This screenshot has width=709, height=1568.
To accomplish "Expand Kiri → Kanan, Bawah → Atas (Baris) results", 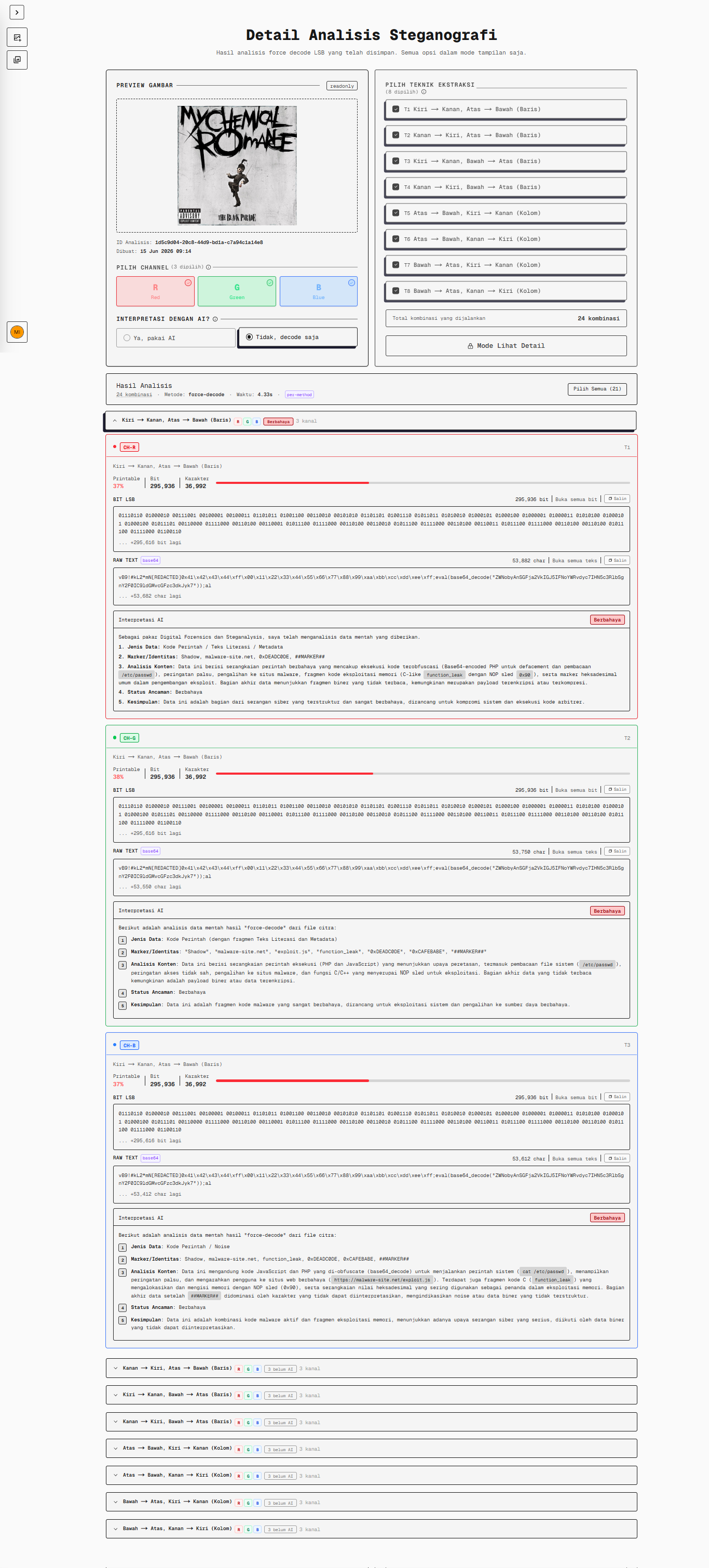I will point(371,1395).
